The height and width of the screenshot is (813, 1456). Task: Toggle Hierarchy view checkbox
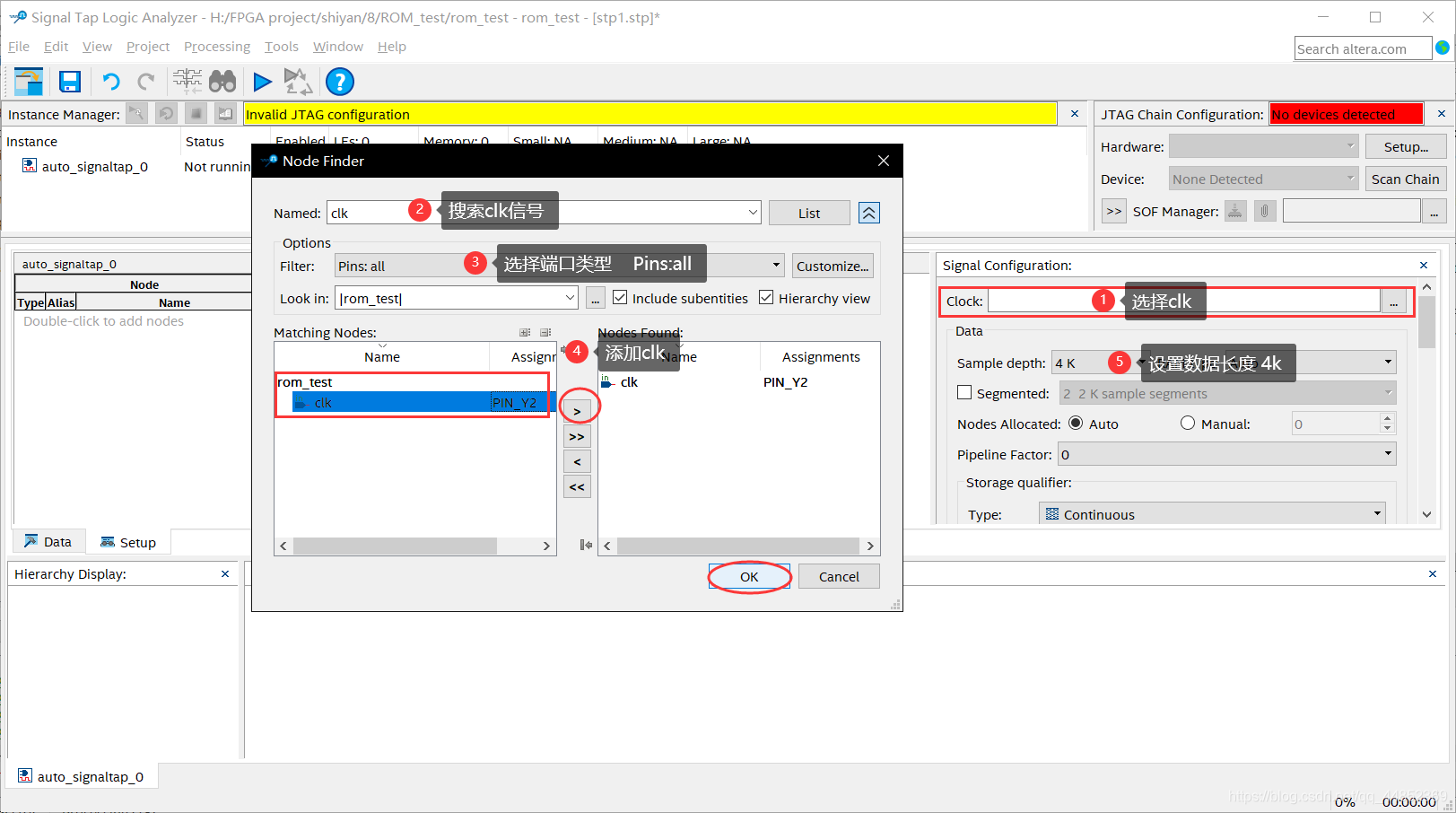766,297
